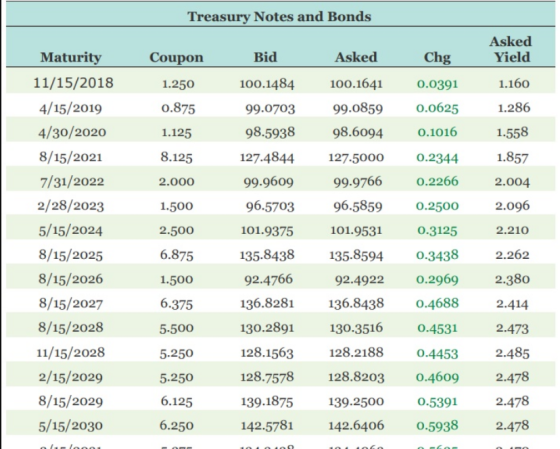
Task: Click bid price 100.1484
Action: tap(267, 84)
